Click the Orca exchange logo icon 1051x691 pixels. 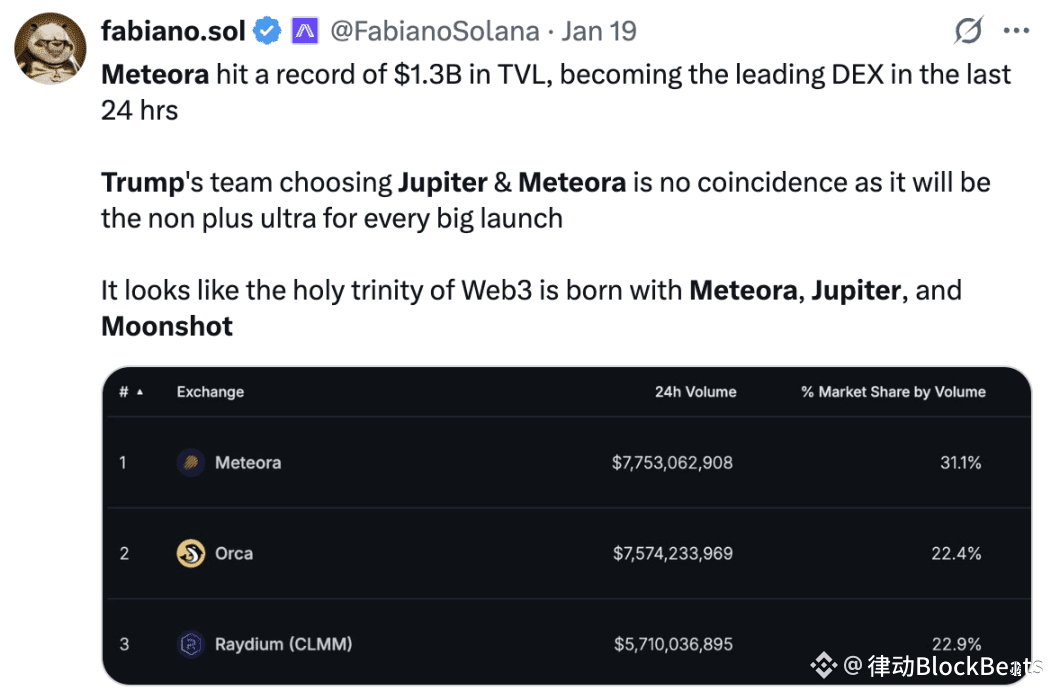191,553
